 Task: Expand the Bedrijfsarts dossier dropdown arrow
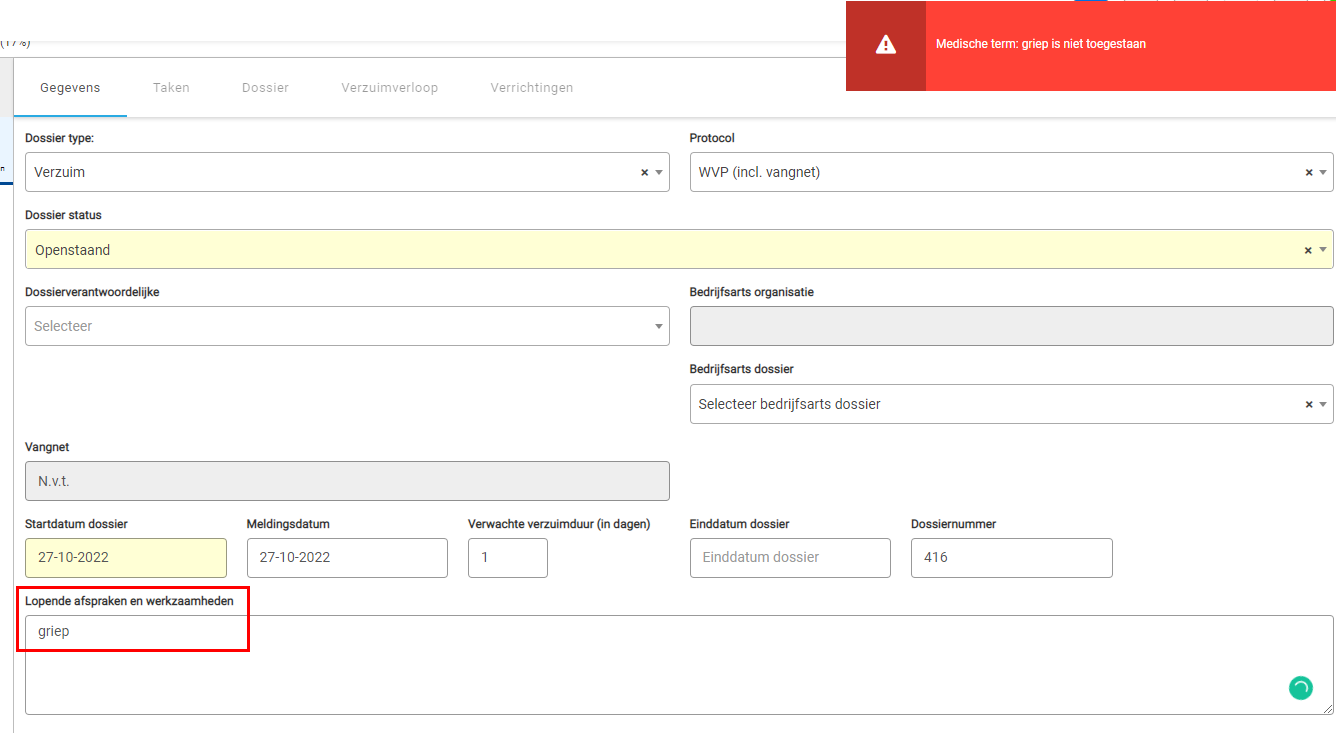point(1323,405)
